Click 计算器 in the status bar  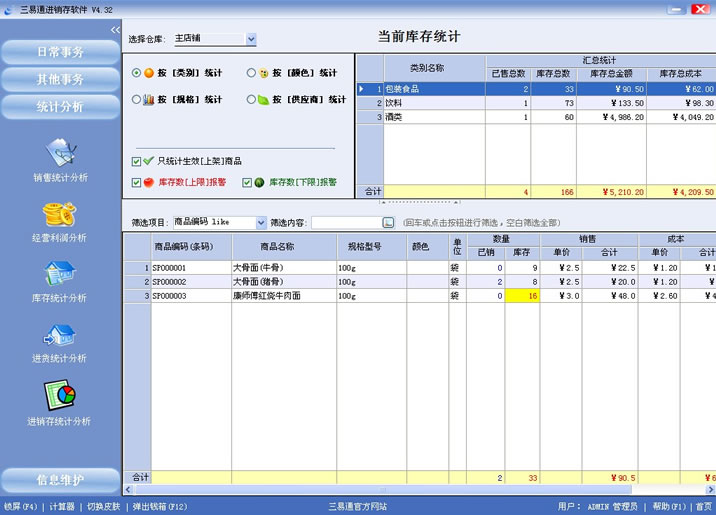(62, 506)
